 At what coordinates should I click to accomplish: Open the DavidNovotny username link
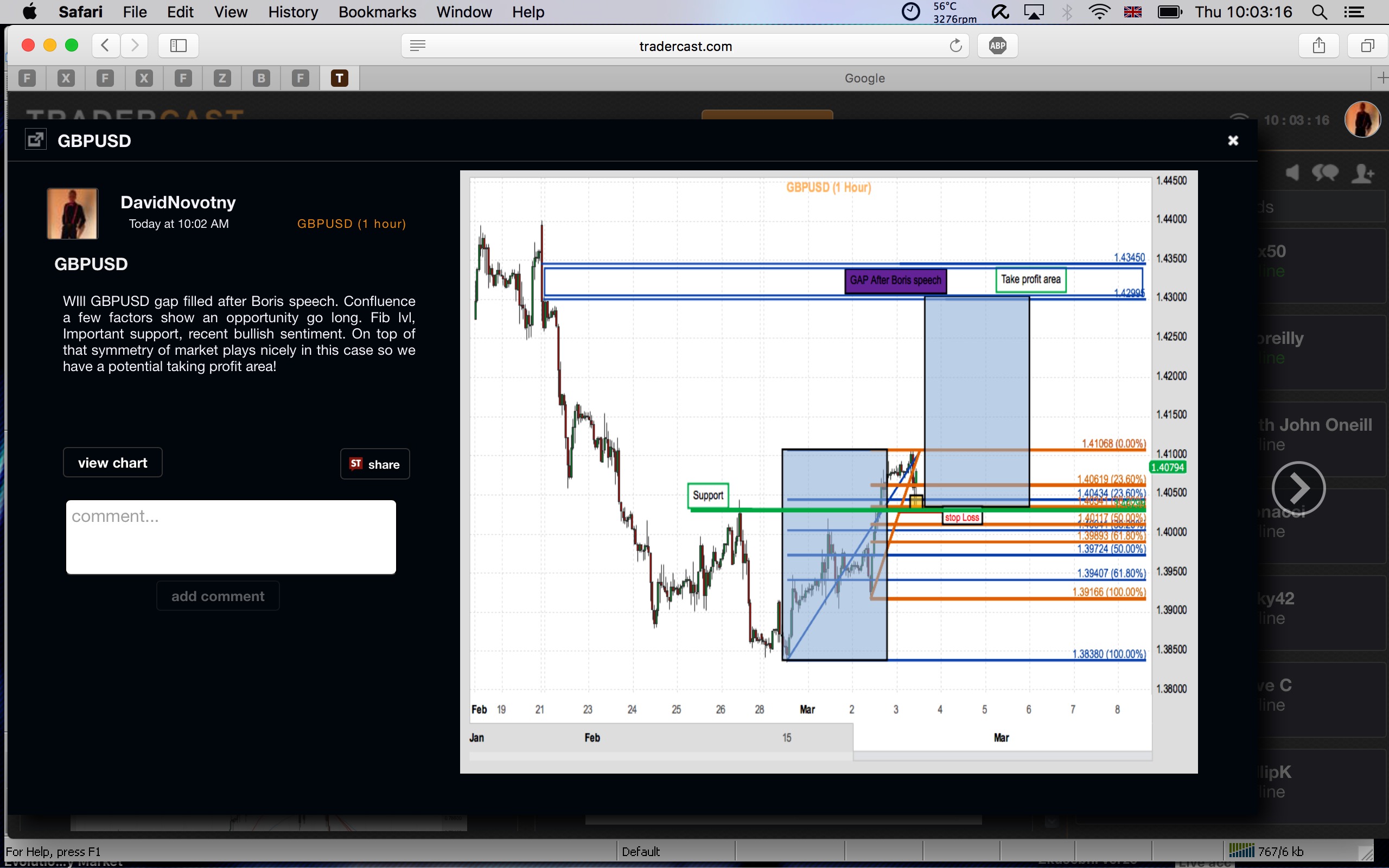tap(178, 202)
